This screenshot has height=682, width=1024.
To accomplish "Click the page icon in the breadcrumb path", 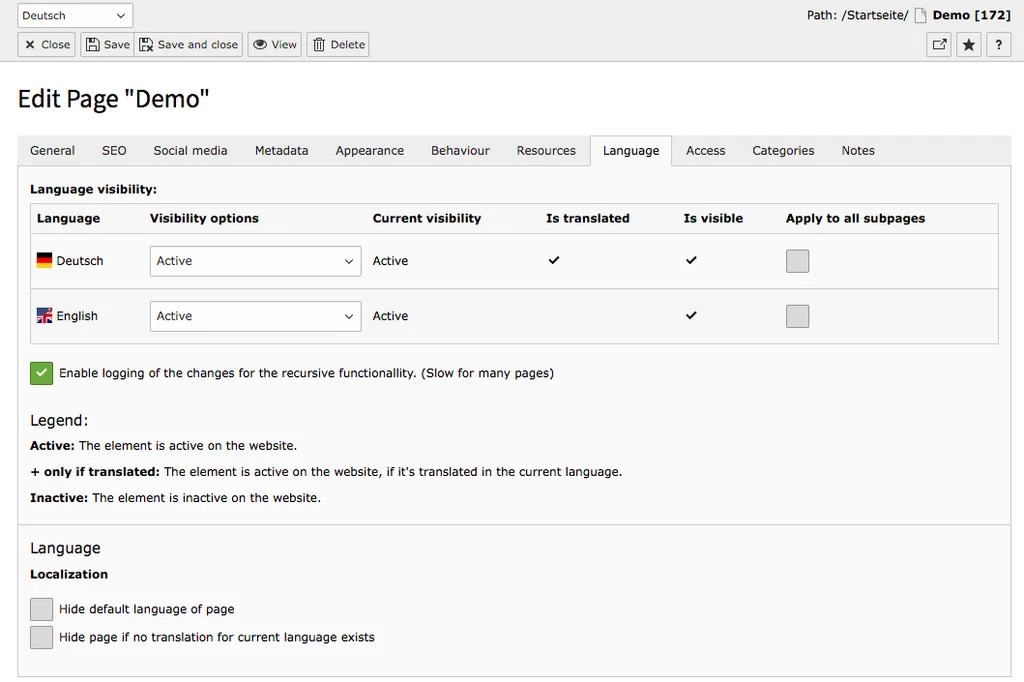I will click(920, 14).
